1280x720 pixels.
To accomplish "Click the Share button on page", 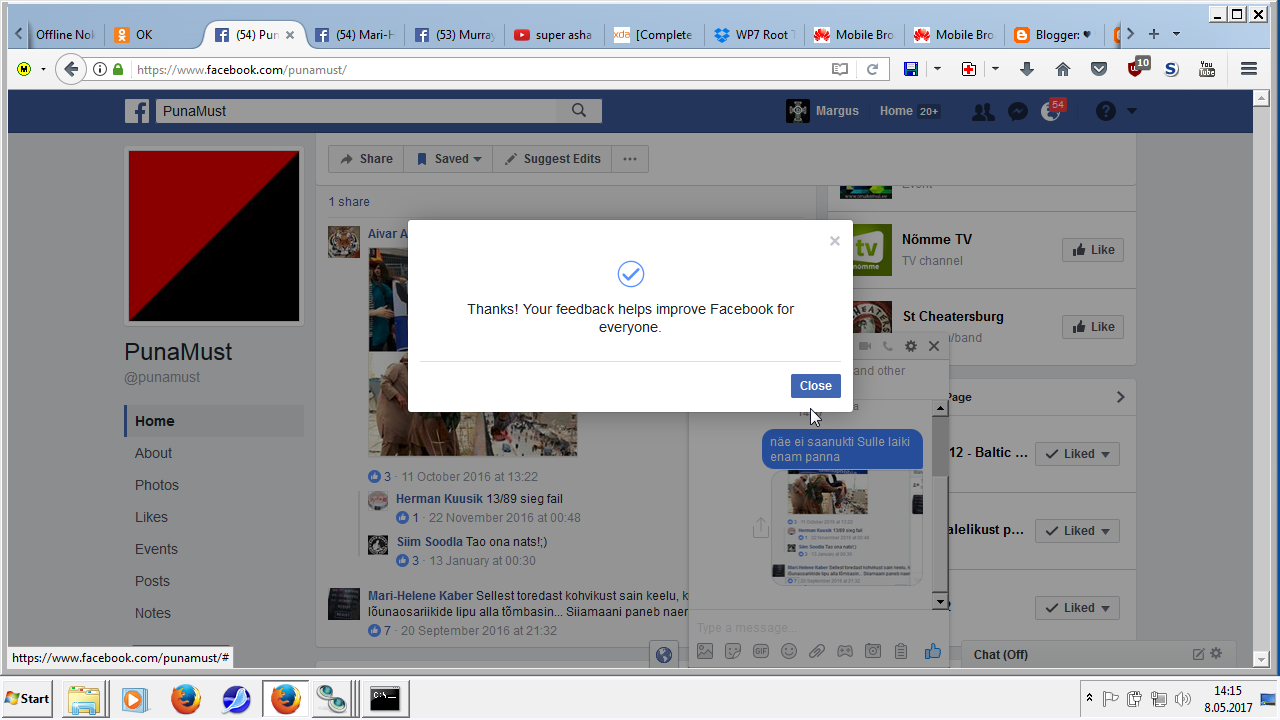I will 366,159.
